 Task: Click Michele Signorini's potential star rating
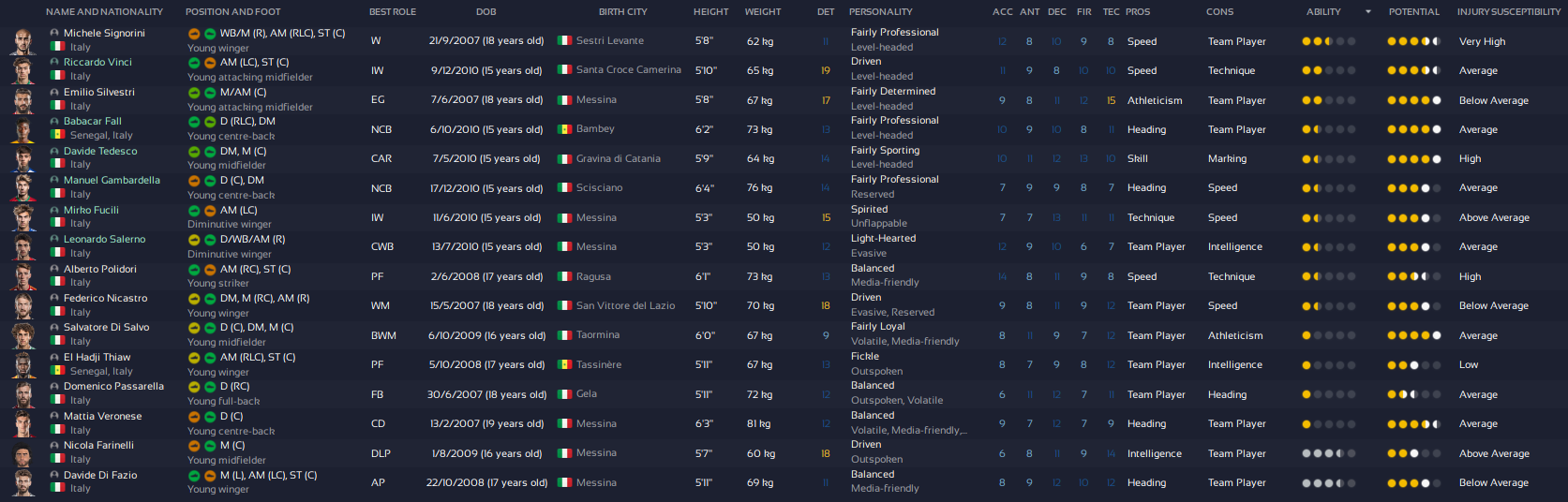click(1413, 41)
